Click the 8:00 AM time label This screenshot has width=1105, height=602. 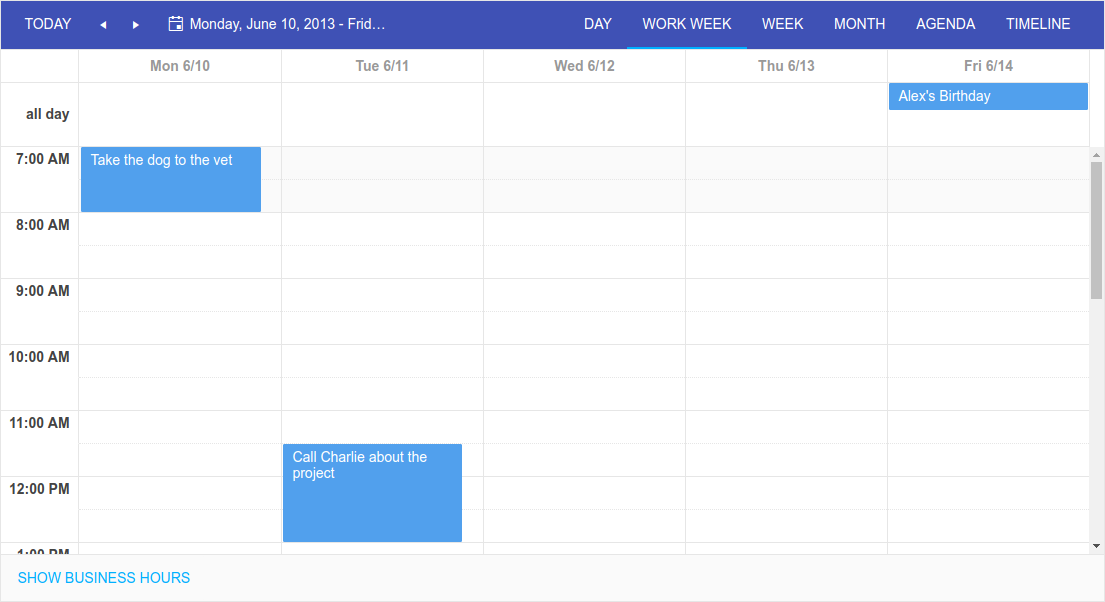42,225
